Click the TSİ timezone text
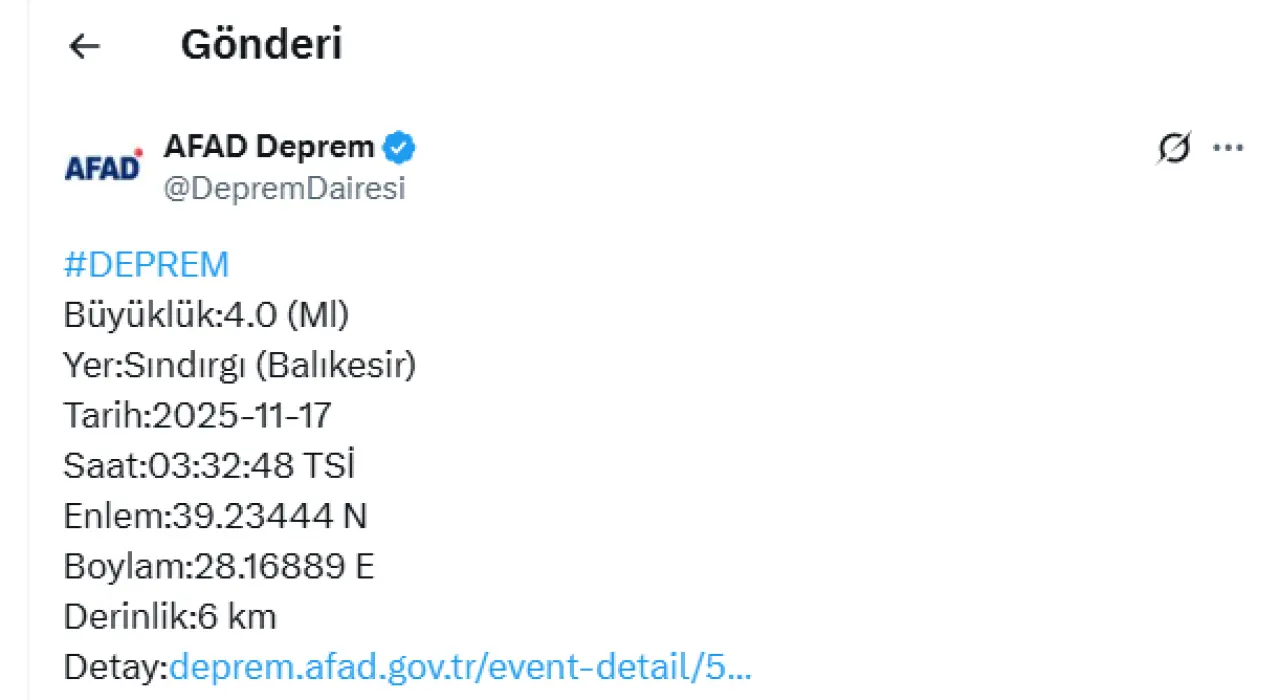1280x700 pixels. [329, 466]
